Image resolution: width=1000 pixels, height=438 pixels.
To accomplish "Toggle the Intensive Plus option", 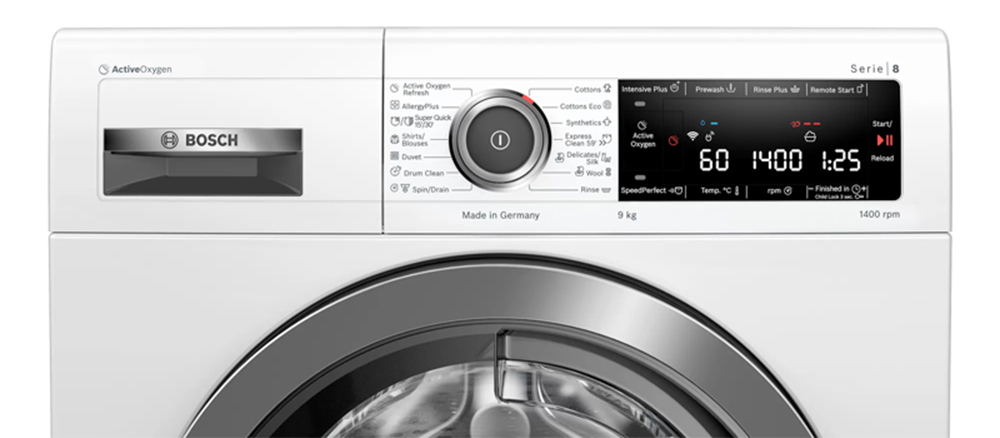I will [651, 89].
